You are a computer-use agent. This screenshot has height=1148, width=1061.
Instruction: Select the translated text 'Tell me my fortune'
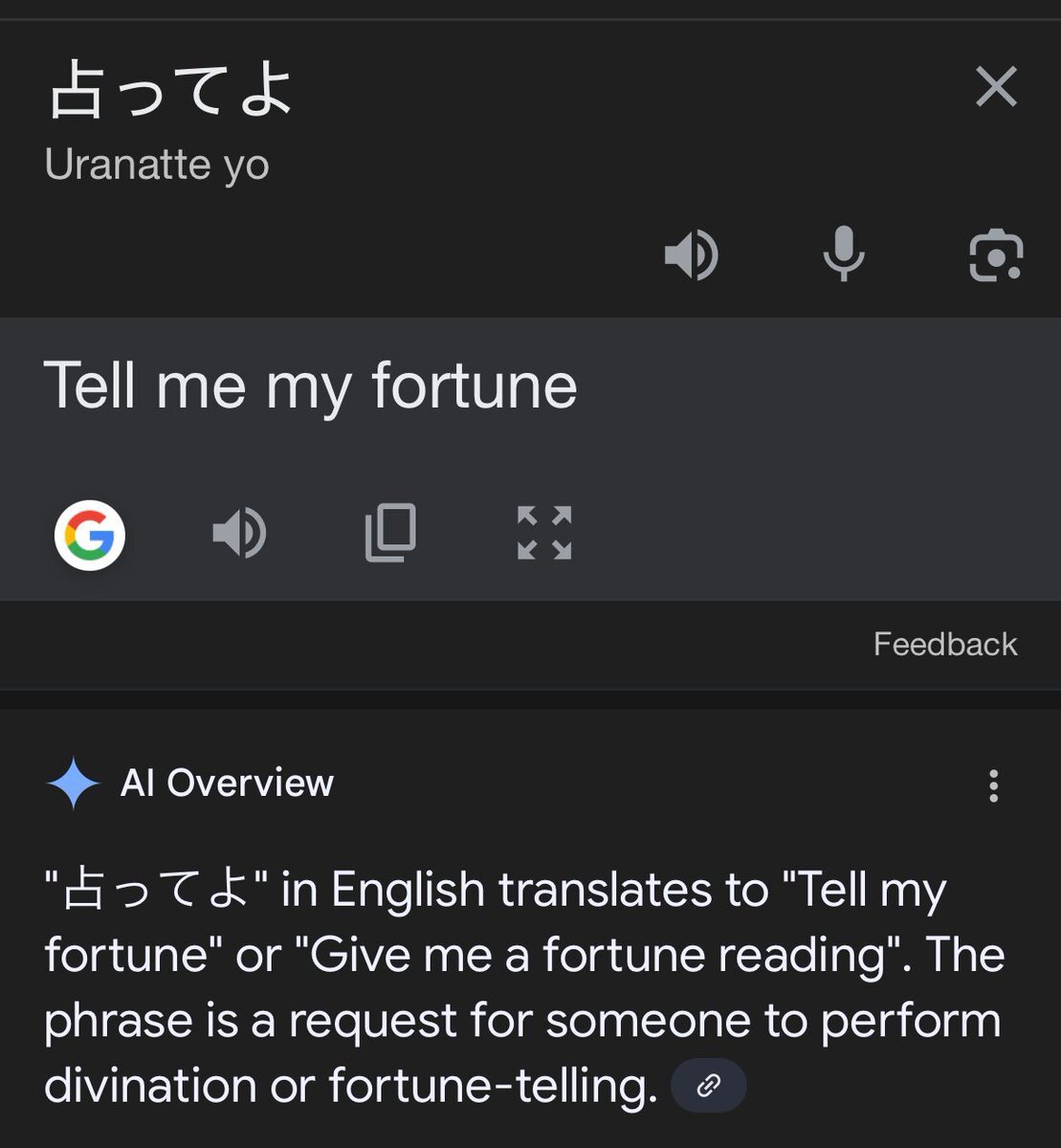pos(311,386)
